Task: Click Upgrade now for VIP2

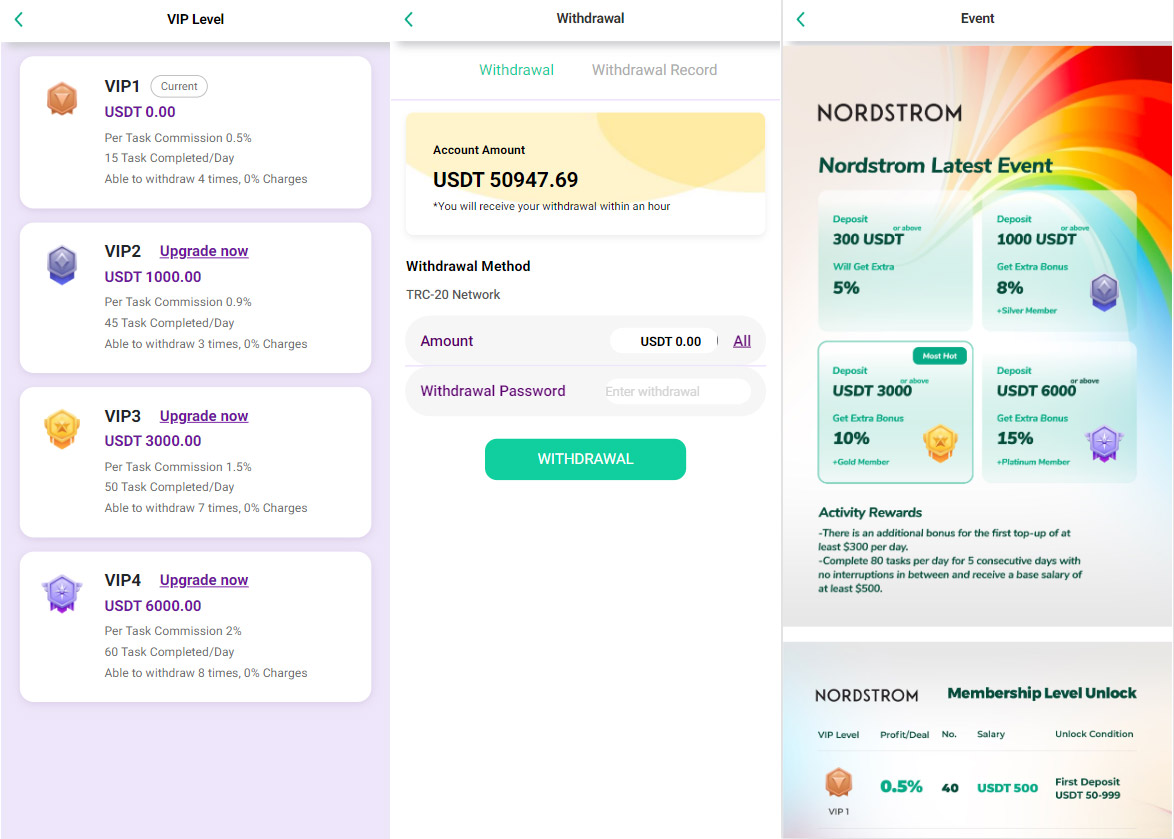Action: click(204, 251)
